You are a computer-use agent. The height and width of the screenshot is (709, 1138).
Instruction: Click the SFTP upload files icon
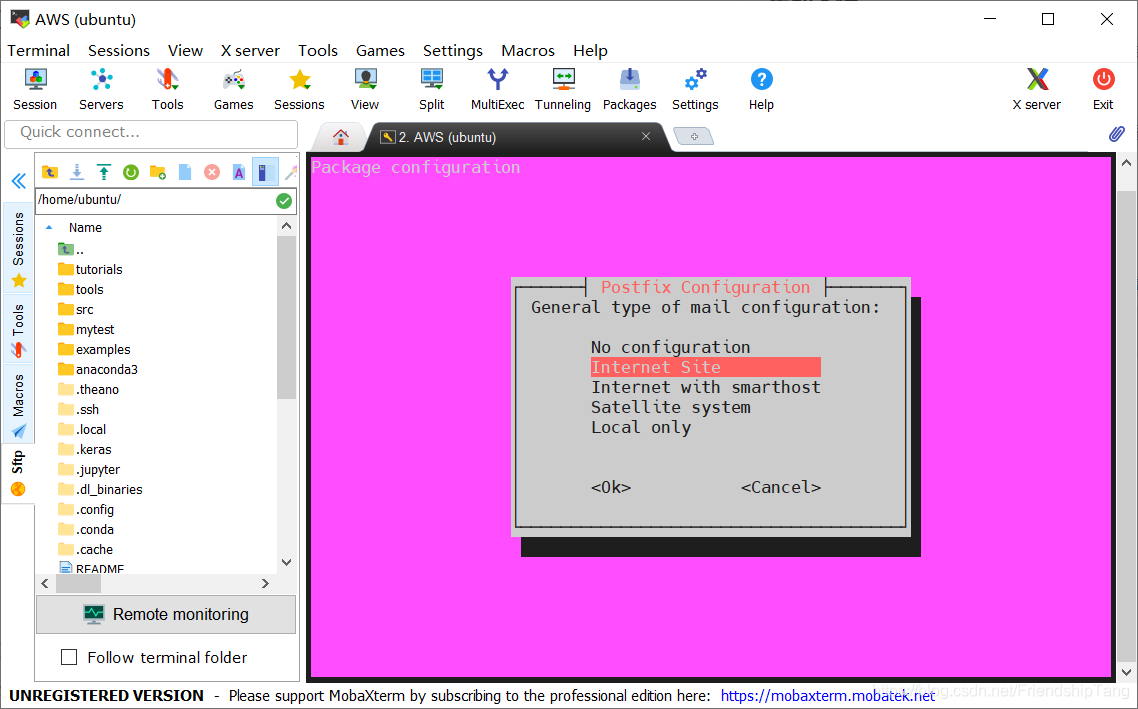[104, 172]
